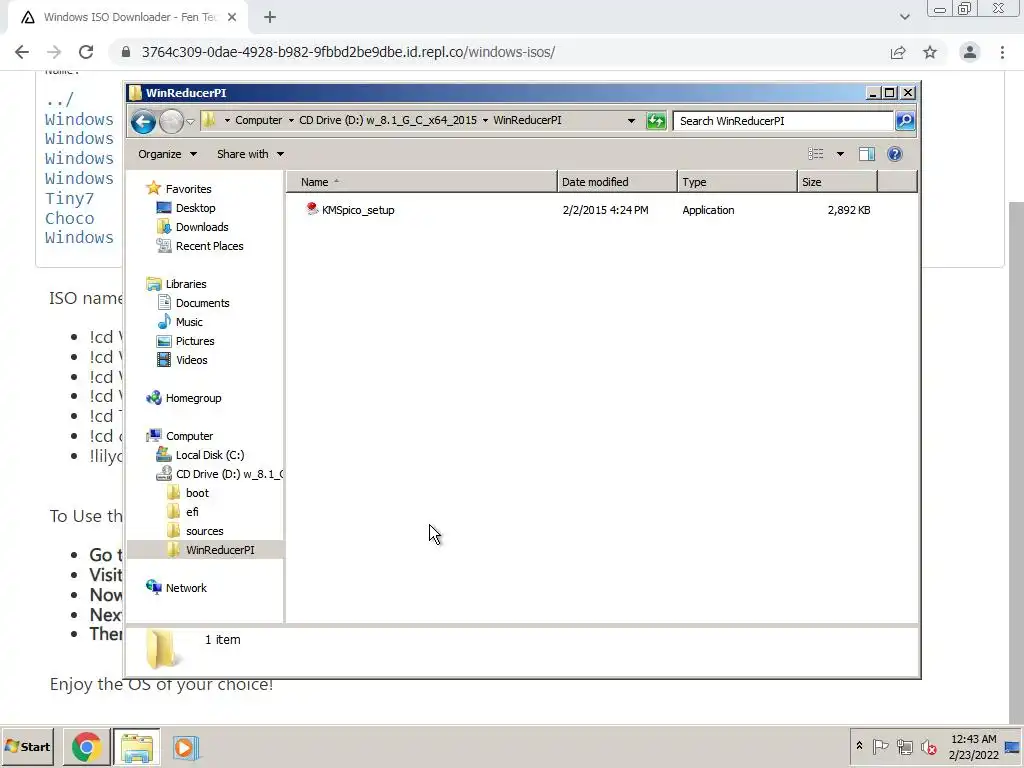Select Libraries in navigation pane
This screenshot has height=768, width=1024.
click(x=185, y=284)
